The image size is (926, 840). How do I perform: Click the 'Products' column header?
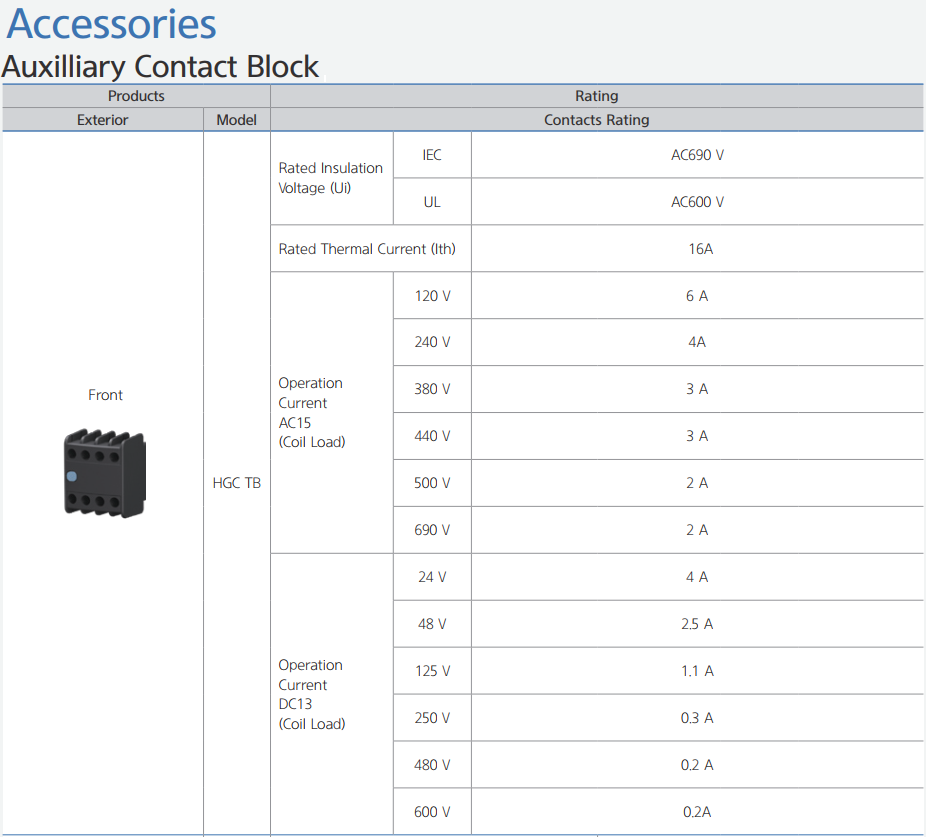tap(136, 96)
